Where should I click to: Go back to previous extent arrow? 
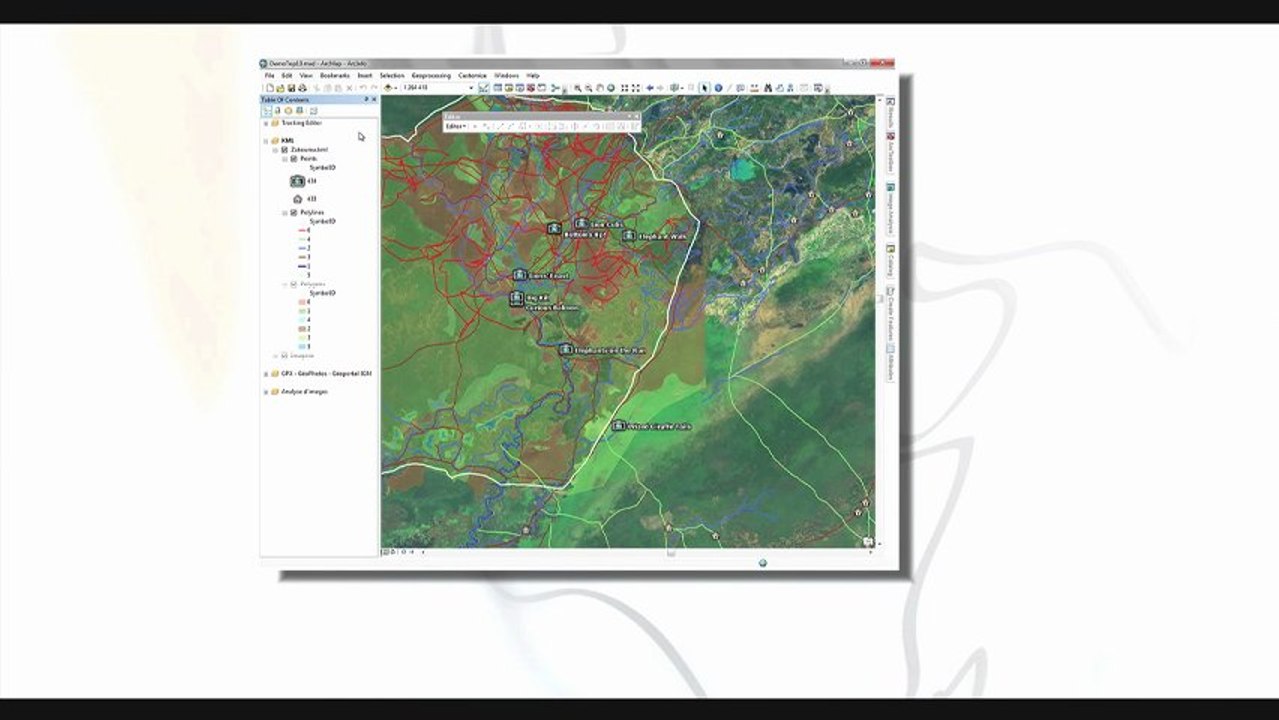[650, 88]
